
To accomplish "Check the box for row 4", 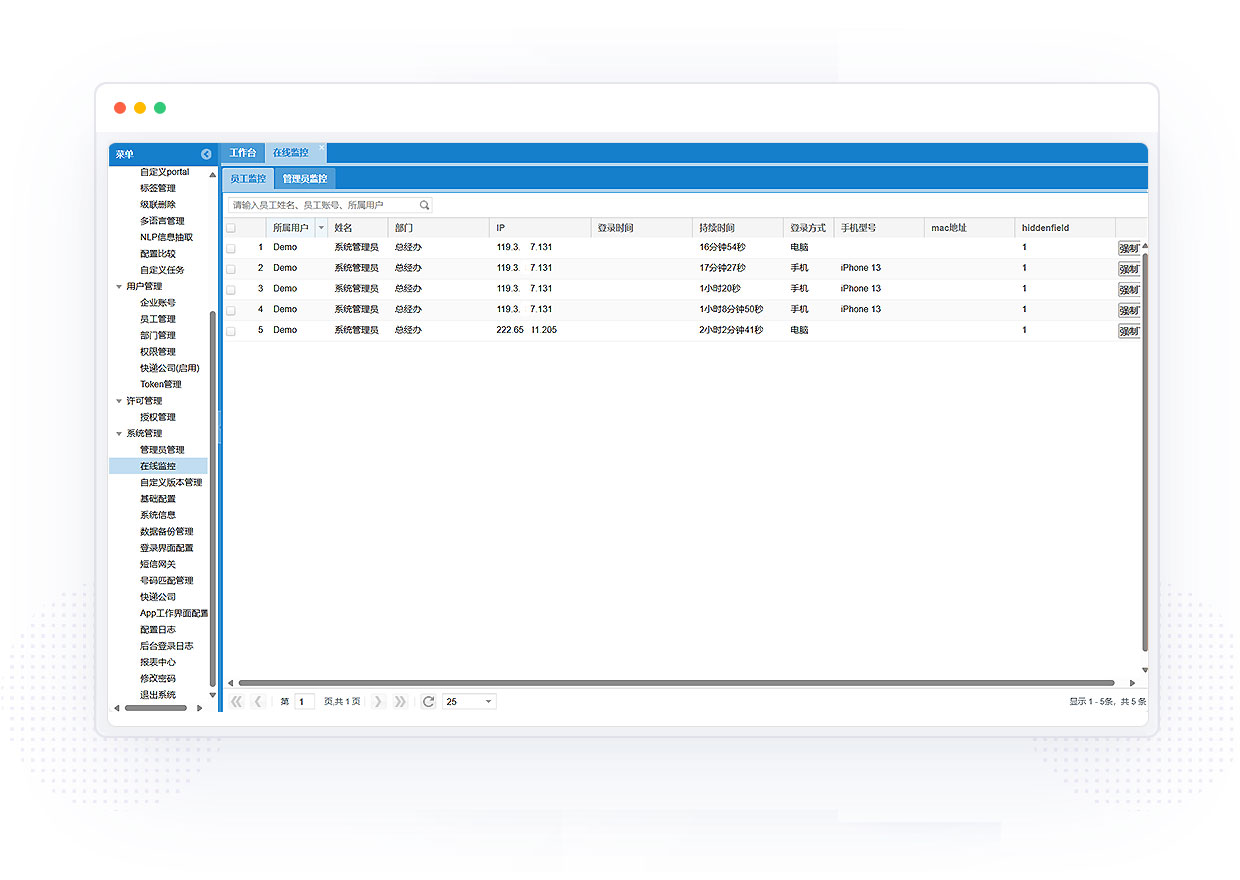I will tap(231, 310).
